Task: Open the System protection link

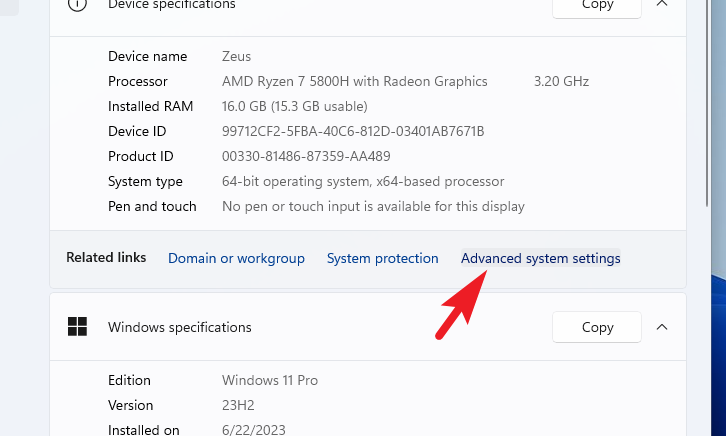Action: (x=382, y=258)
